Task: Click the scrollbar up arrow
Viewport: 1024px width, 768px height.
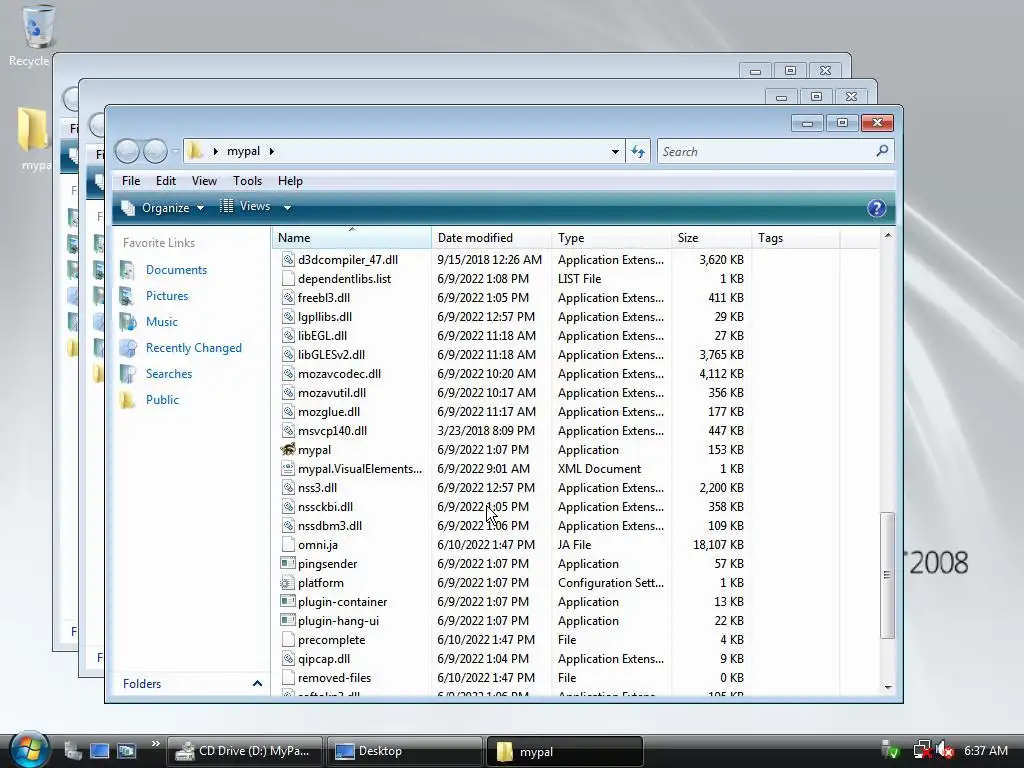Action: (888, 235)
